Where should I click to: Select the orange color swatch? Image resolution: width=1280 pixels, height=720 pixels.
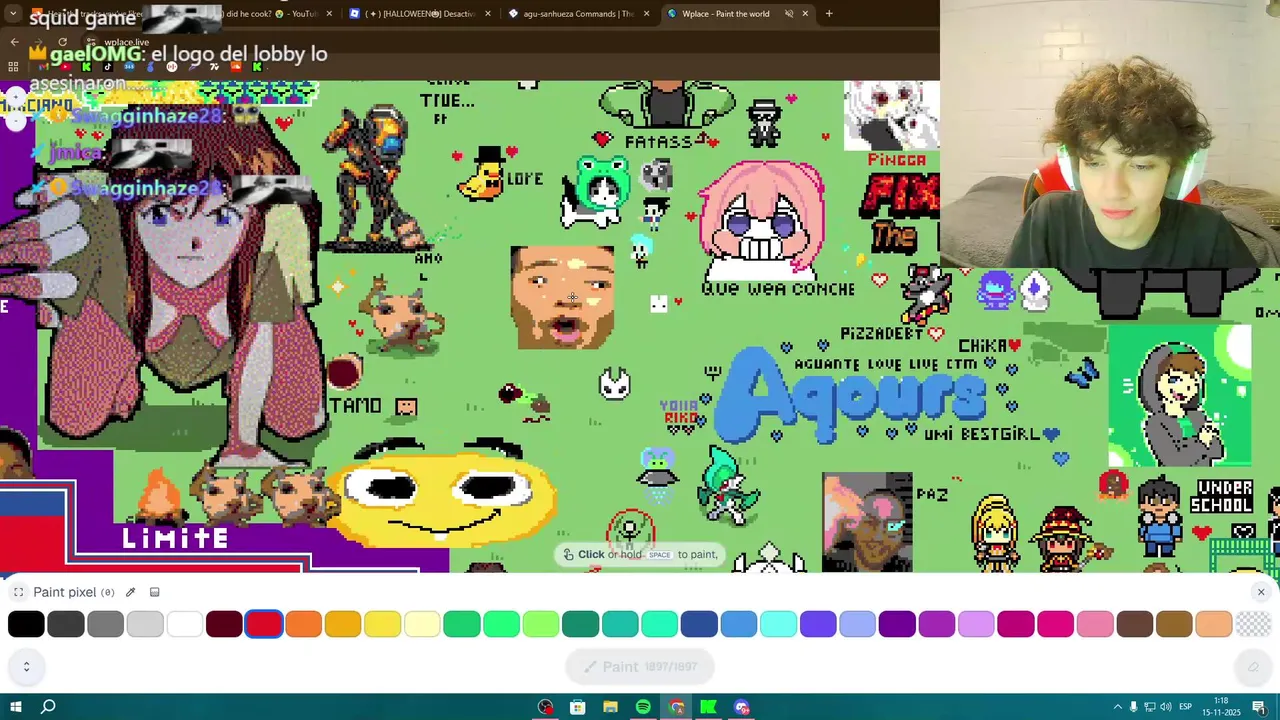[303, 624]
